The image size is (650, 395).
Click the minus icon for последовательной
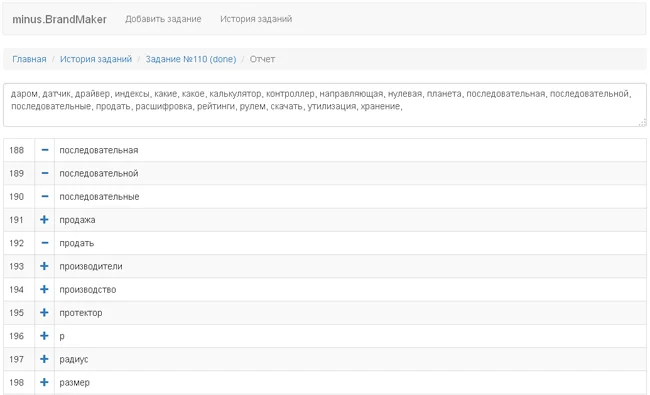tap(45, 173)
